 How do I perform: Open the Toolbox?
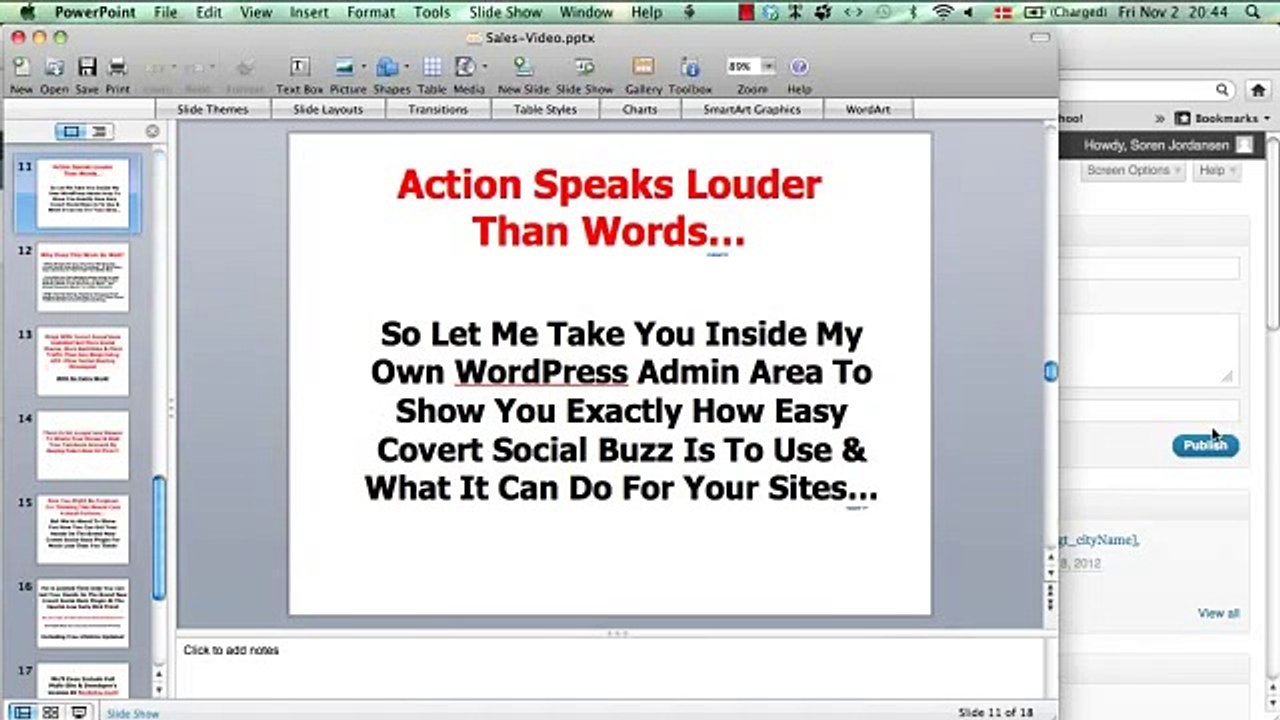pos(690,67)
